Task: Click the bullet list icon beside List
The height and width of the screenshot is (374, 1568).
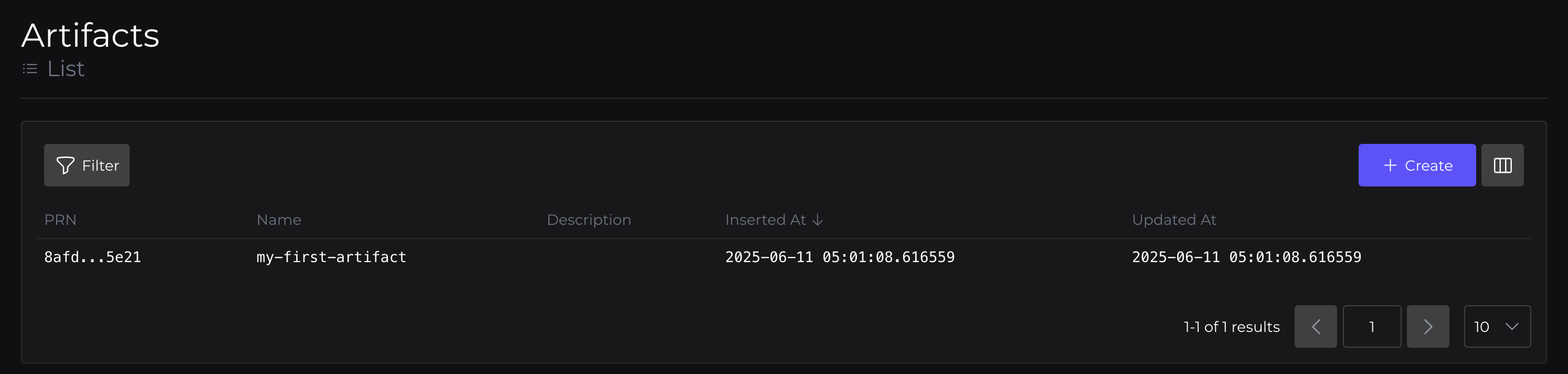Action: (x=30, y=69)
